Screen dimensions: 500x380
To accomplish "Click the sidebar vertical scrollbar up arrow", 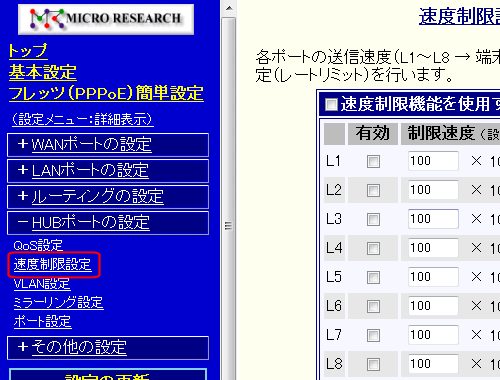I will [229, 8].
